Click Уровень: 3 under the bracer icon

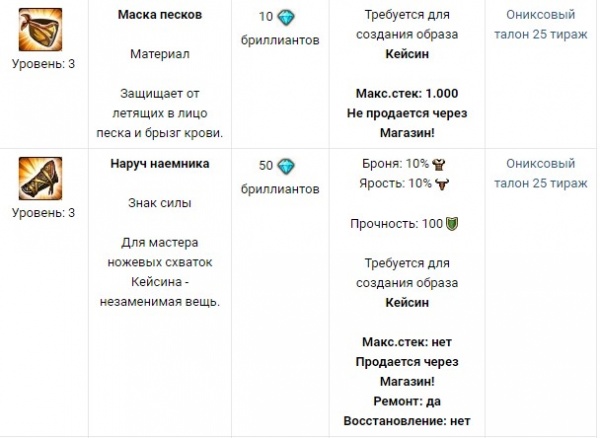42,212
